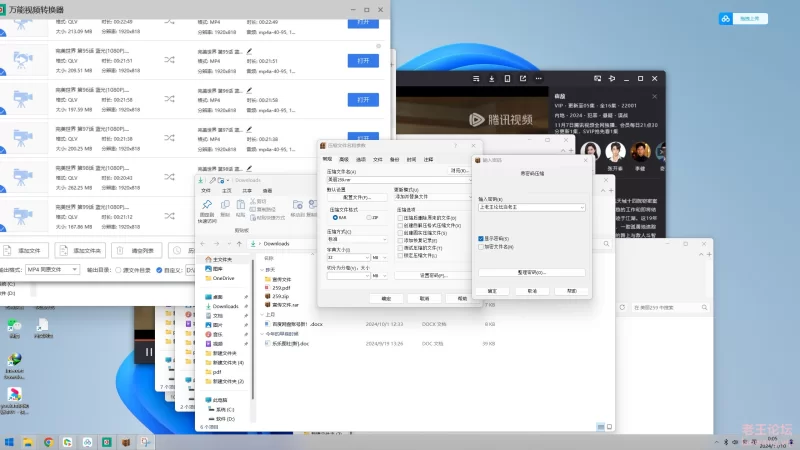Edit output name pencil icon for episode 97
The height and width of the screenshot is (450, 800).
coord(249,130)
